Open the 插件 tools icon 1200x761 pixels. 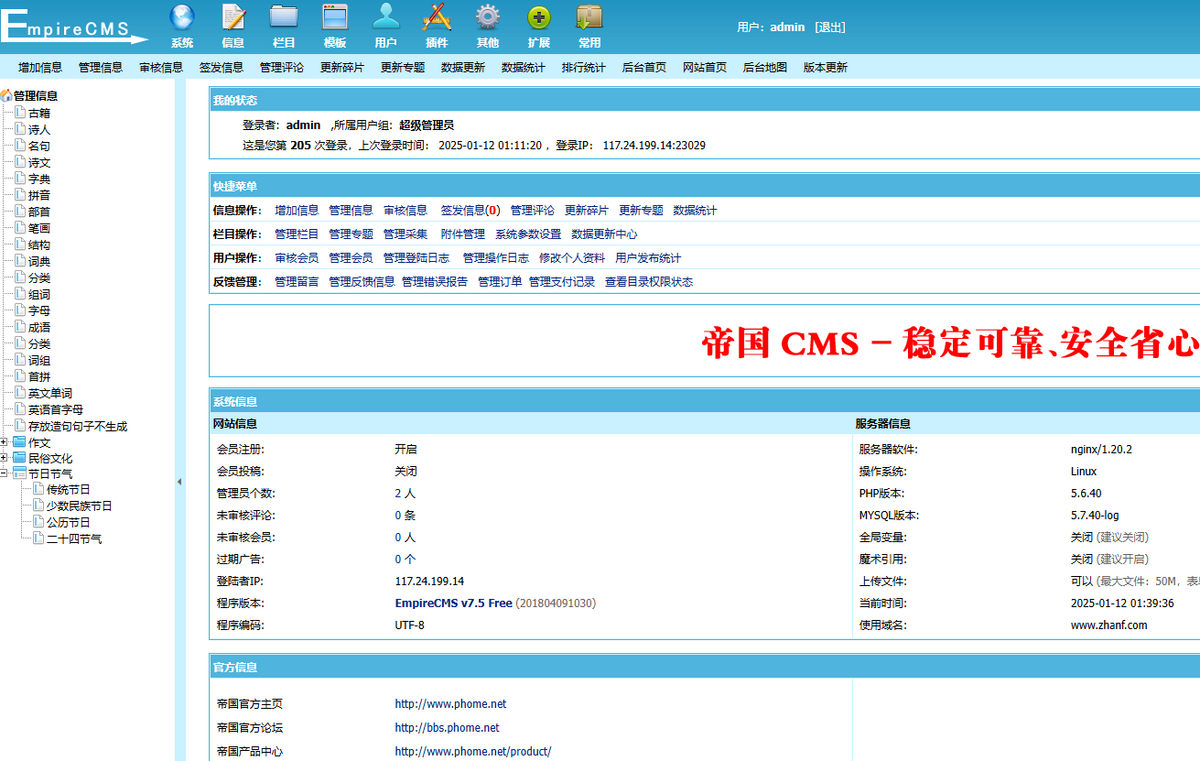pyautogui.click(x=437, y=17)
